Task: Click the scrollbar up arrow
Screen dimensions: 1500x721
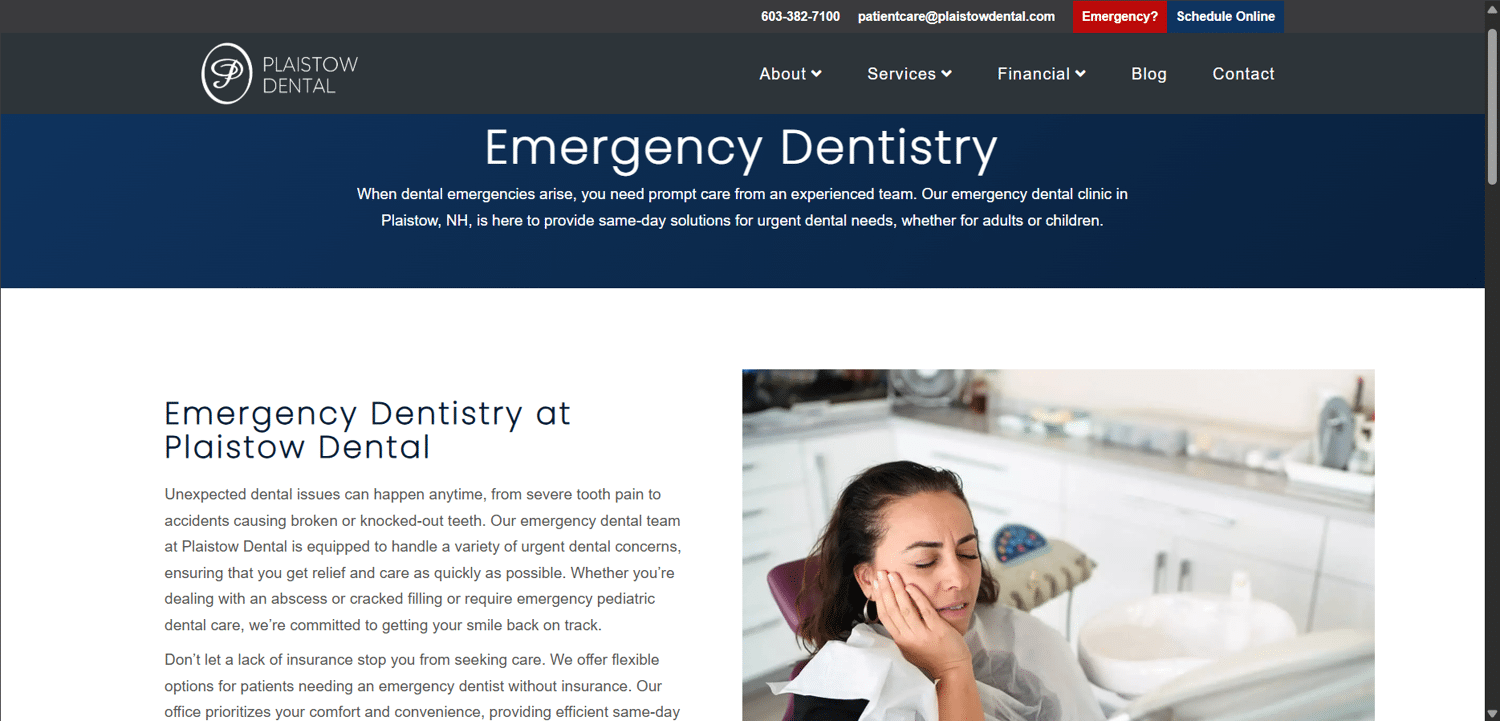Action: point(1492,8)
